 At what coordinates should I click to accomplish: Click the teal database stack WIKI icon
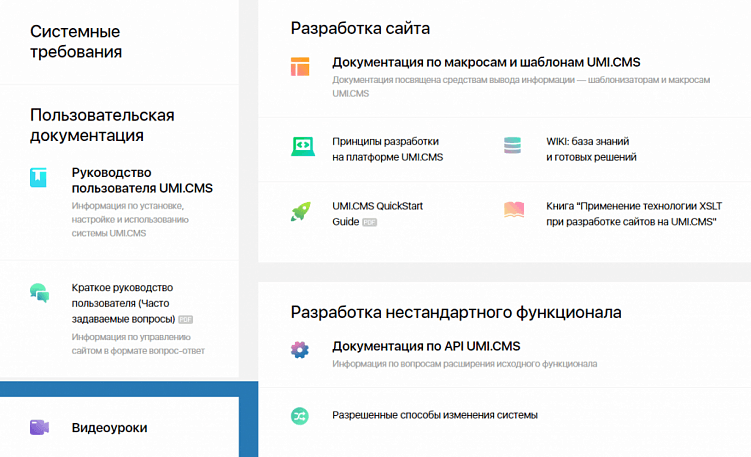click(512, 145)
